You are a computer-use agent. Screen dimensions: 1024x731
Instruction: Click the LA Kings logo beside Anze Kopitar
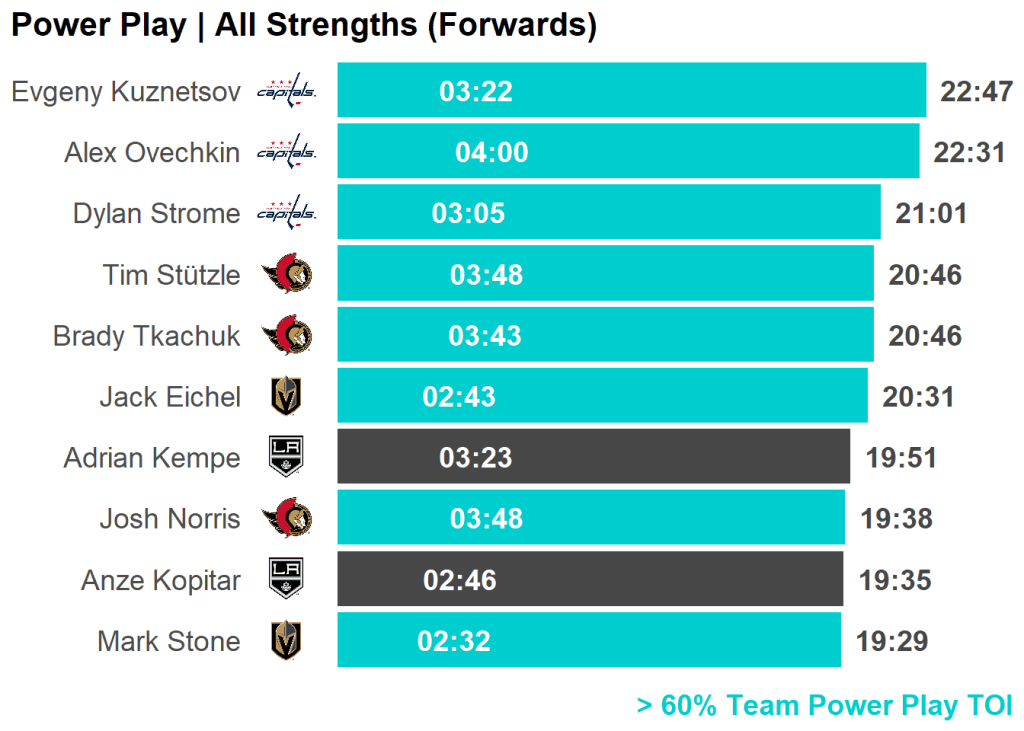tap(286, 579)
